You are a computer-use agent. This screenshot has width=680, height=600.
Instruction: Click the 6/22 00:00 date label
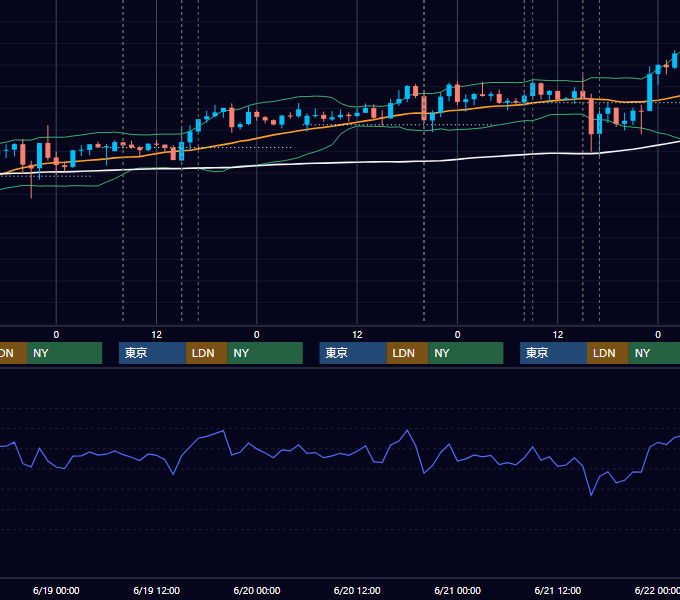coord(657,590)
